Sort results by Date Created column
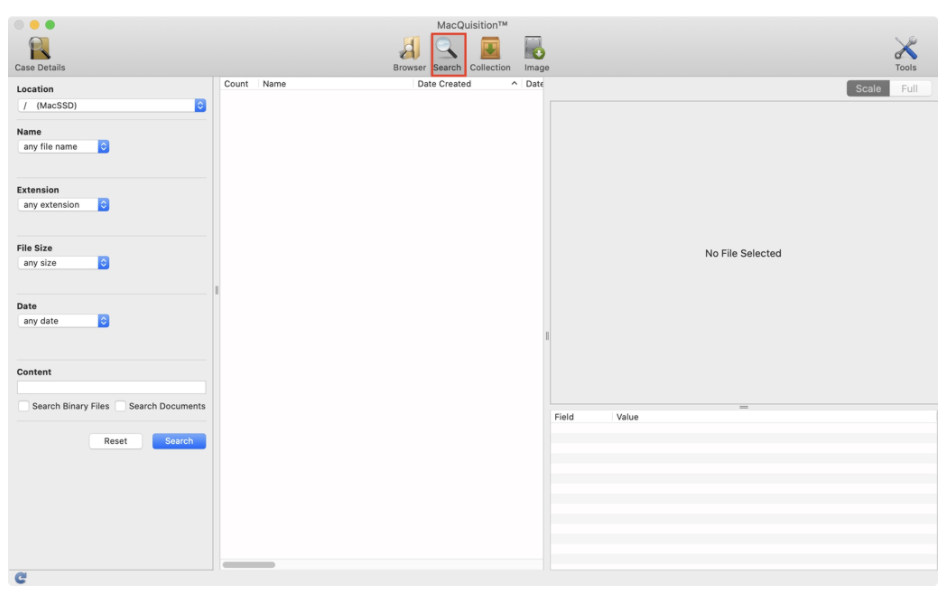The image size is (948, 602). click(x=467, y=84)
